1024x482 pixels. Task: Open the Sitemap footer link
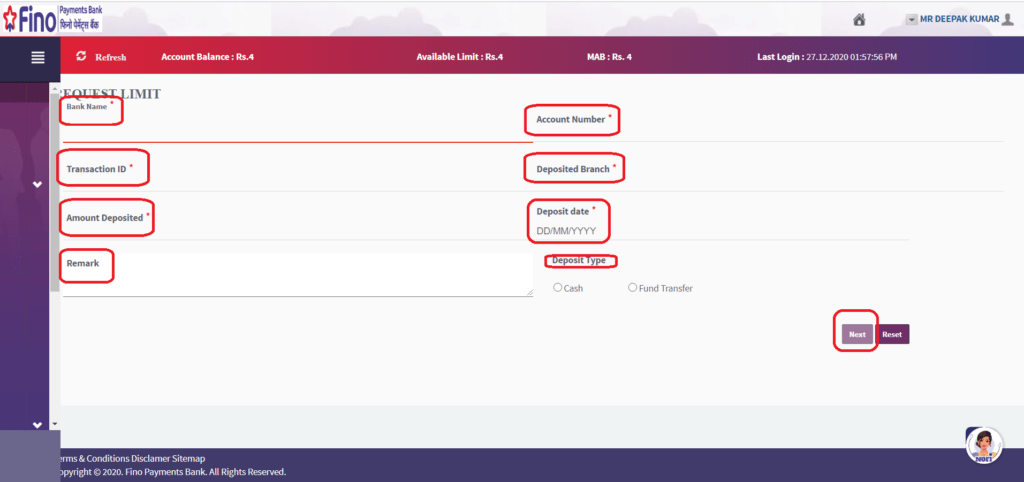(x=189, y=458)
